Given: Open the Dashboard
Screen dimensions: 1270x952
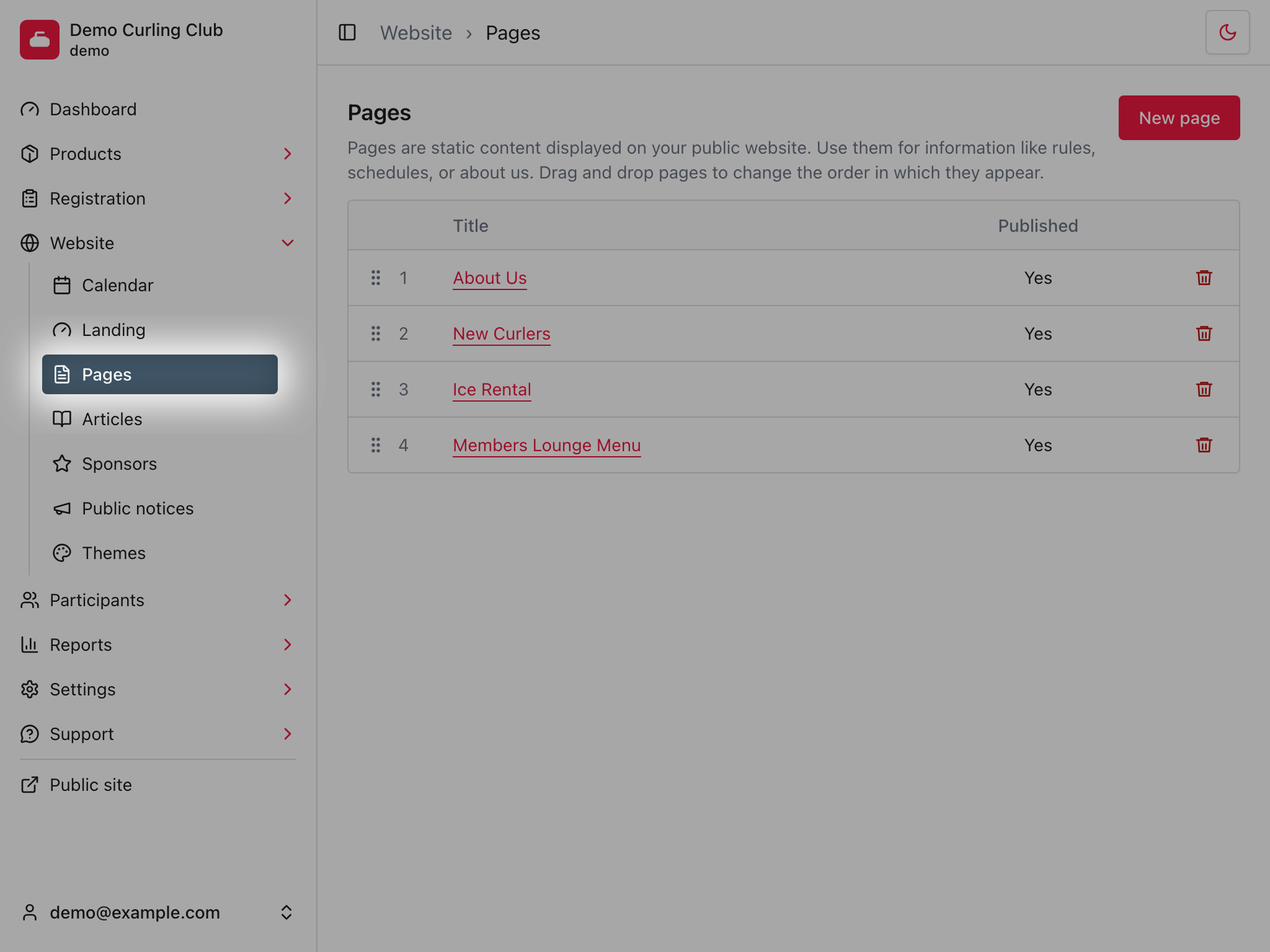Looking at the screenshot, I should (x=158, y=109).
